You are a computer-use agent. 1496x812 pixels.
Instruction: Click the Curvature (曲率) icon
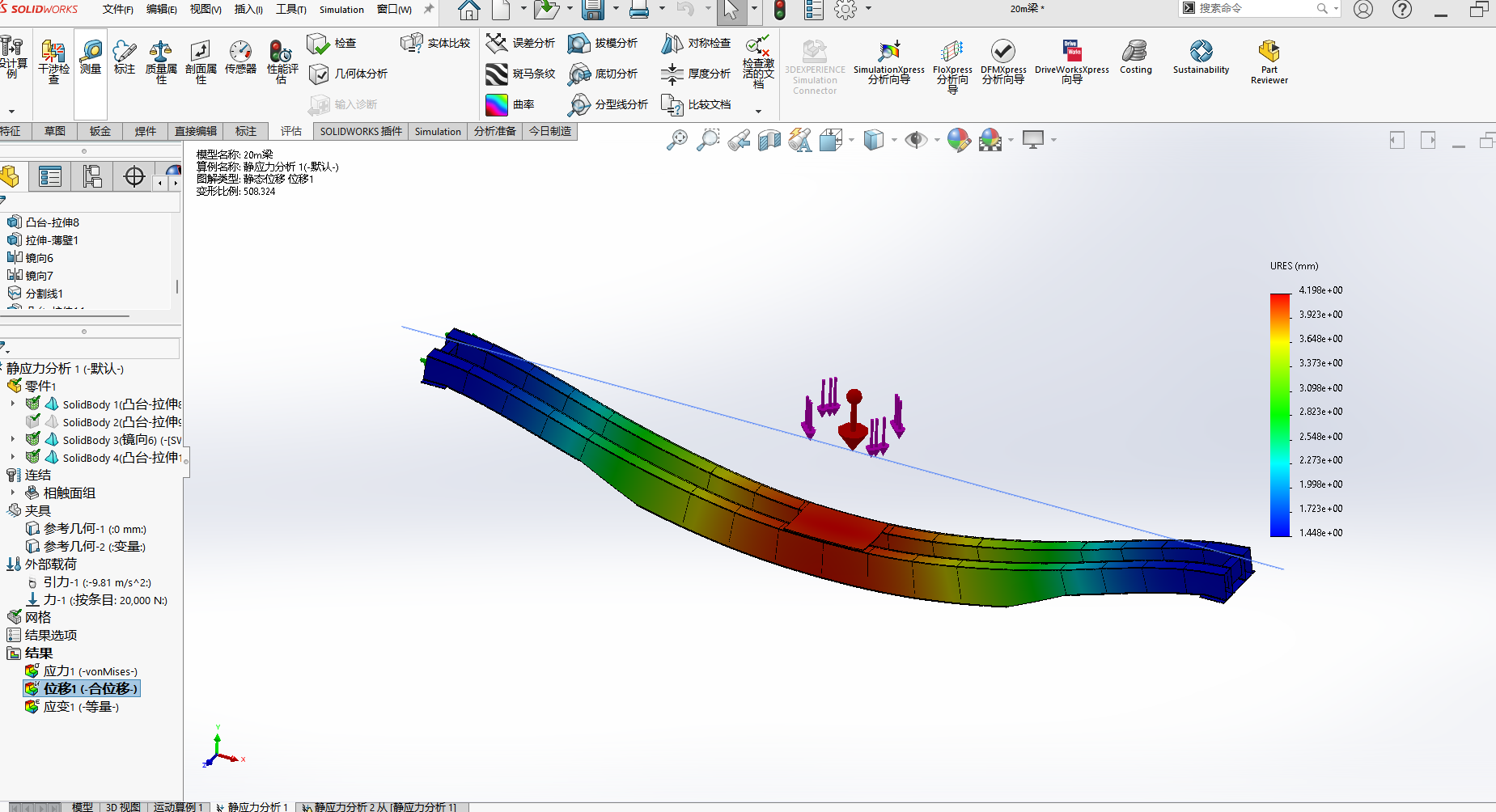pyautogui.click(x=497, y=105)
